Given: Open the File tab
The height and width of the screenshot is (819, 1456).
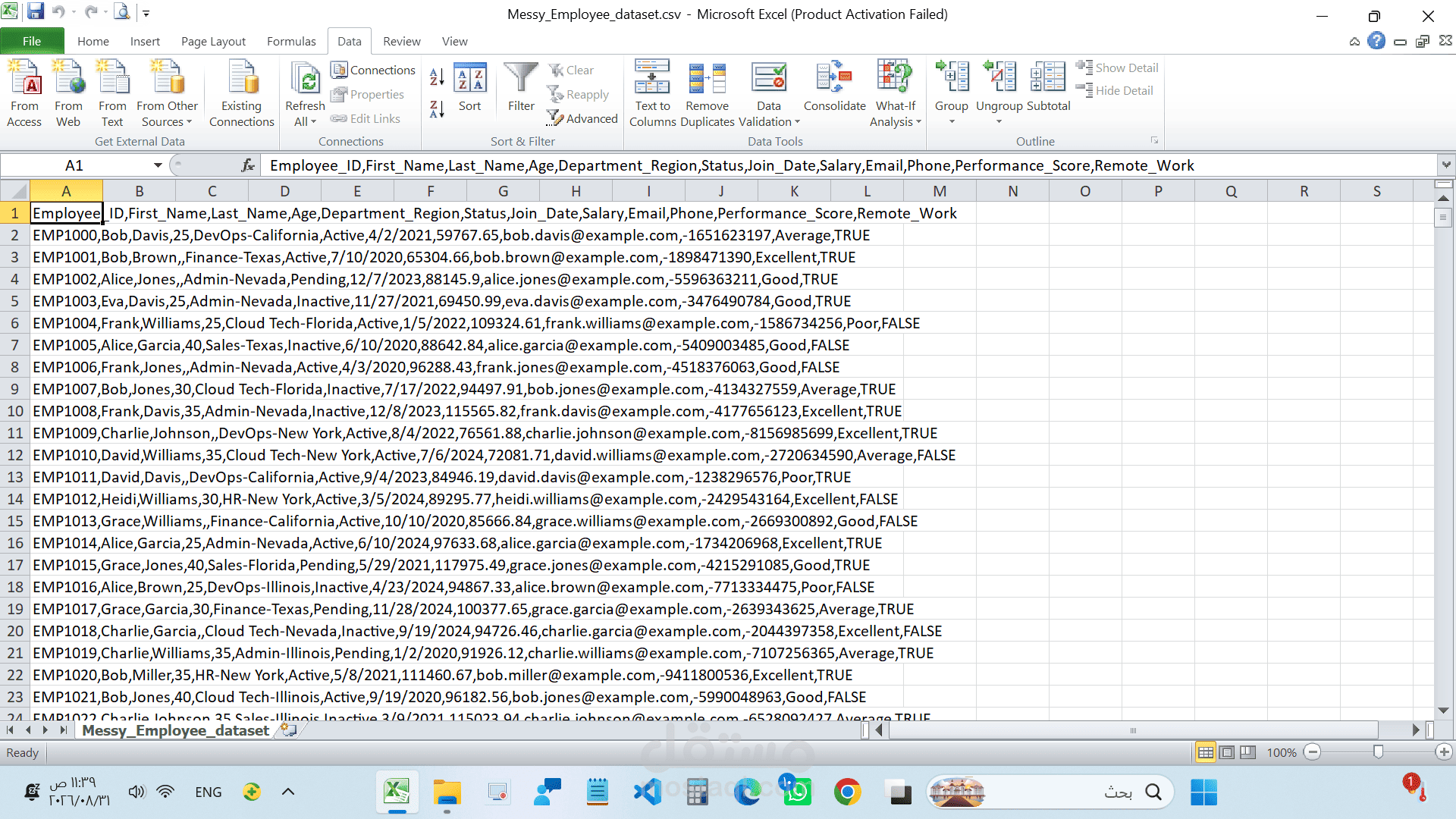Looking at the screenshot, I should tap(32, 41).
